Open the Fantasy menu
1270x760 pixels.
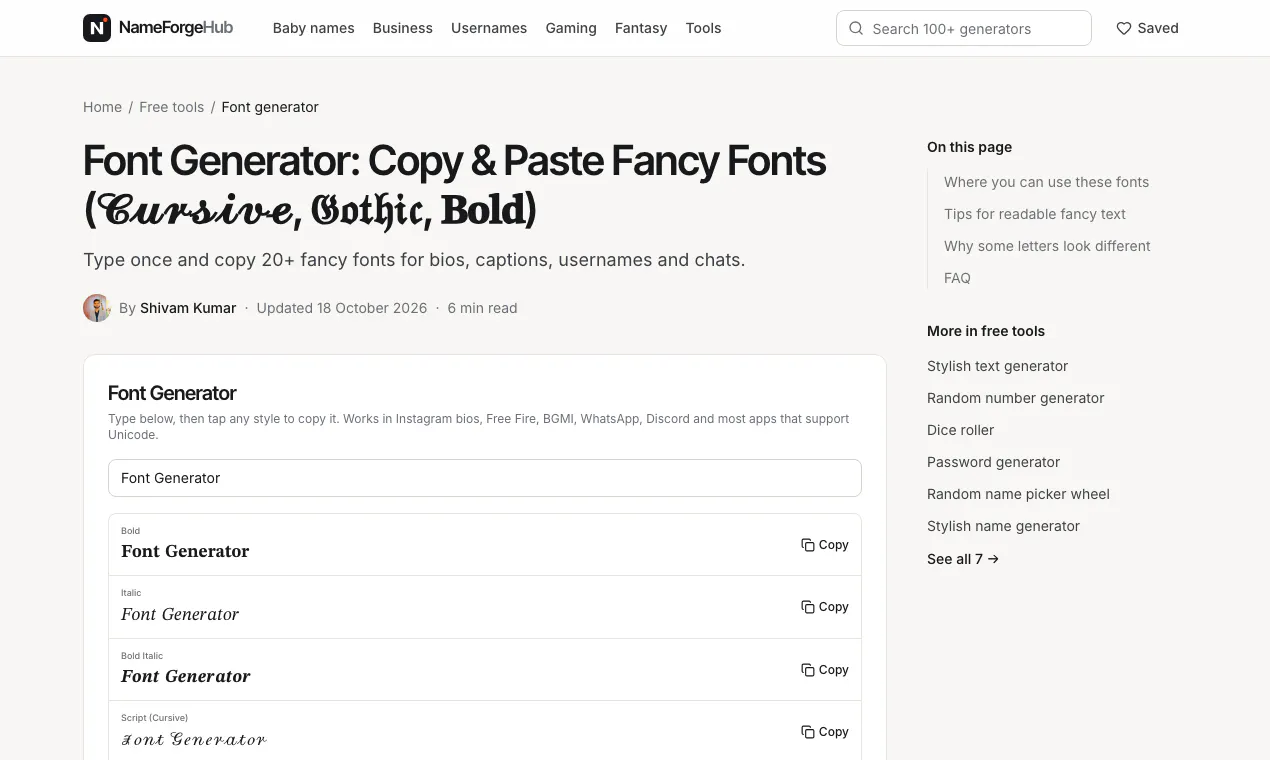pos(641,28)
